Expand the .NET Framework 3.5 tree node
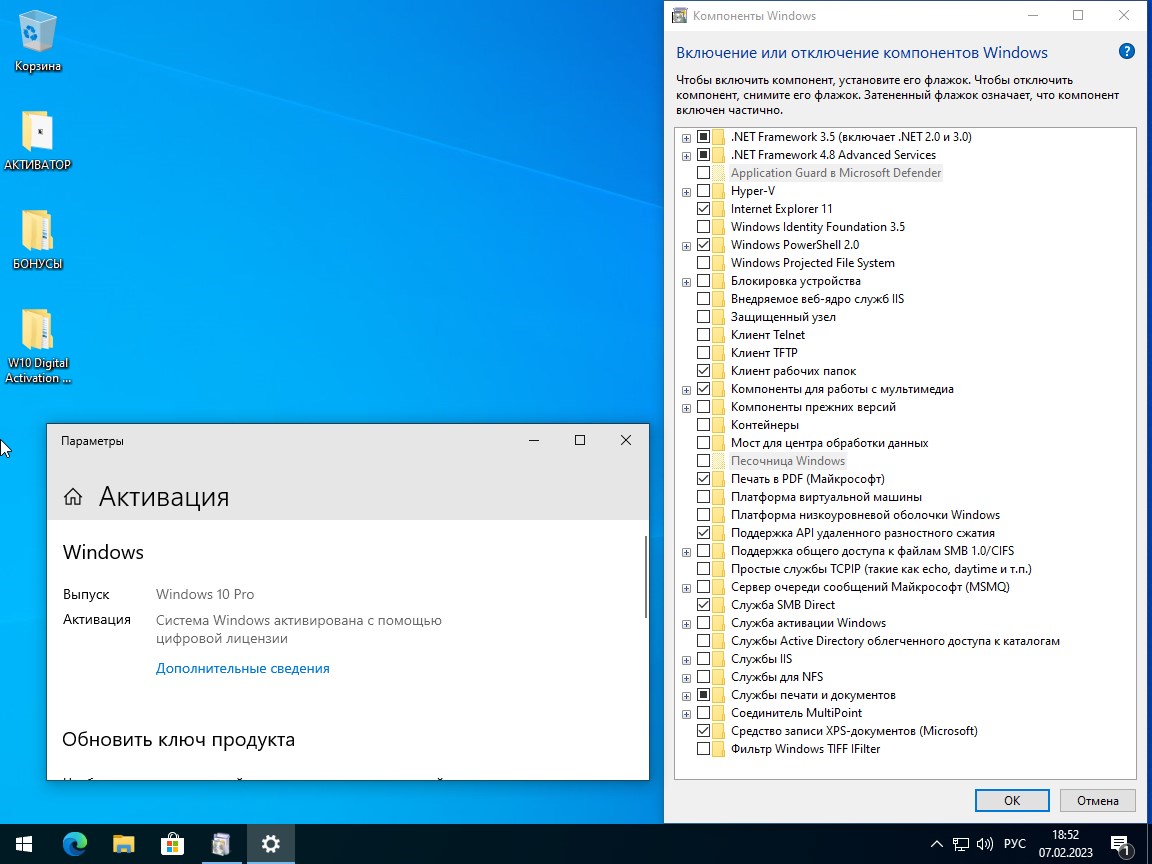The width and height of the screenshot is (1152, 864). click(x=686, y=138)
